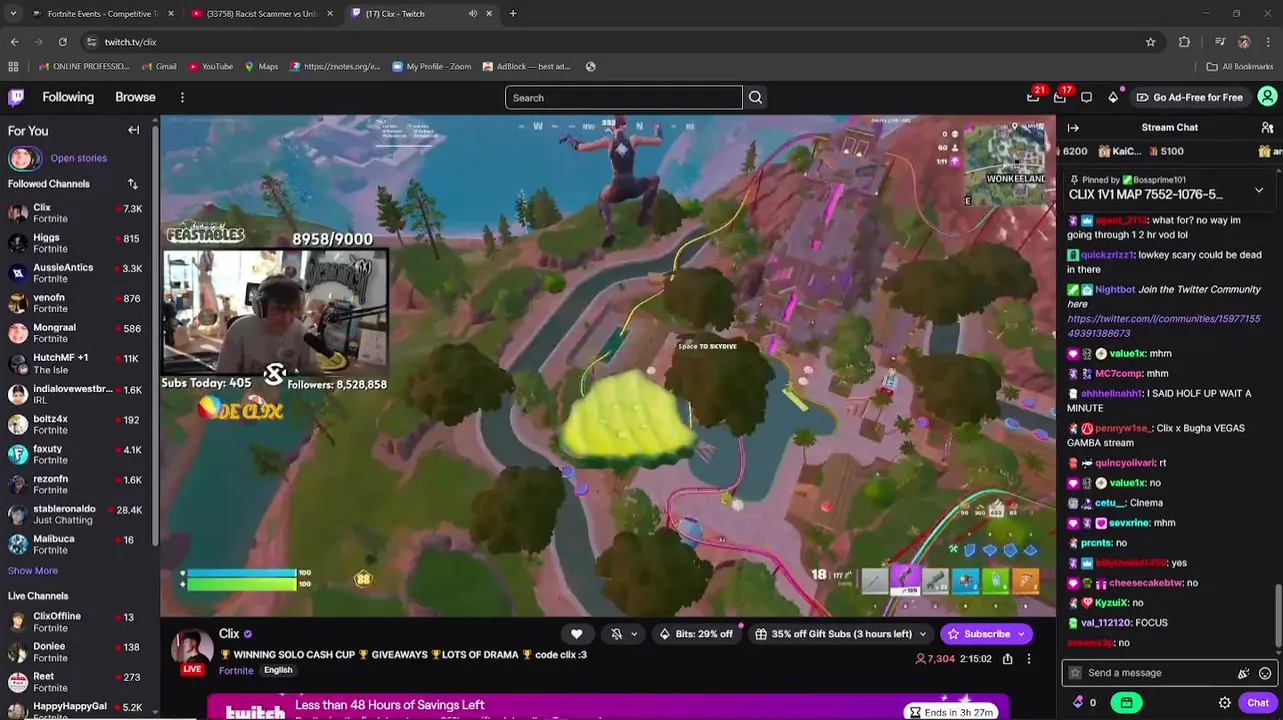Screen dimensions: 1283x720
Task: Collapse the For You sidebar
Action: (133, 130)
